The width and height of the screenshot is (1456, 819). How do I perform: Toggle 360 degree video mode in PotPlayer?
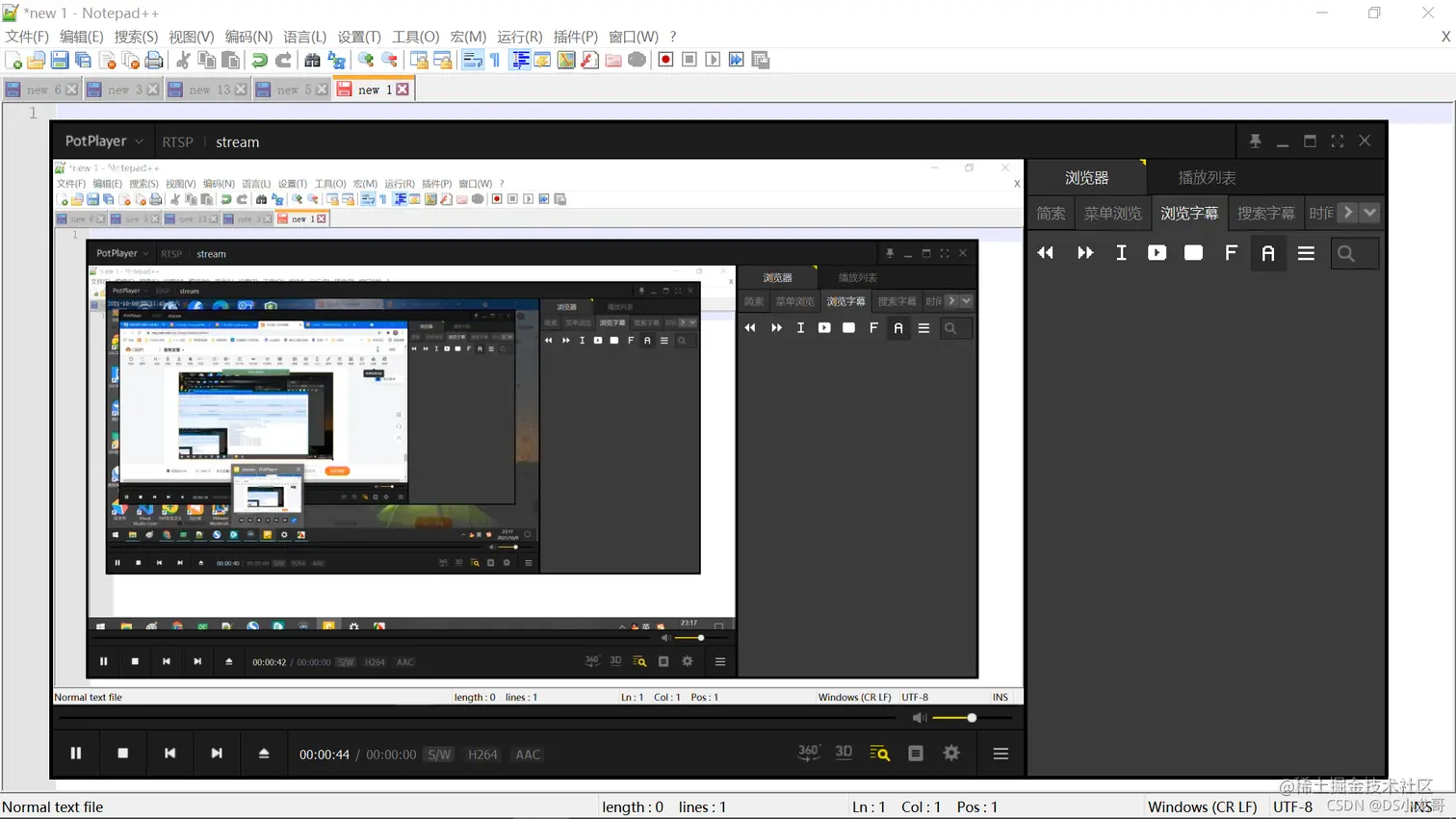tap(809, 753)
